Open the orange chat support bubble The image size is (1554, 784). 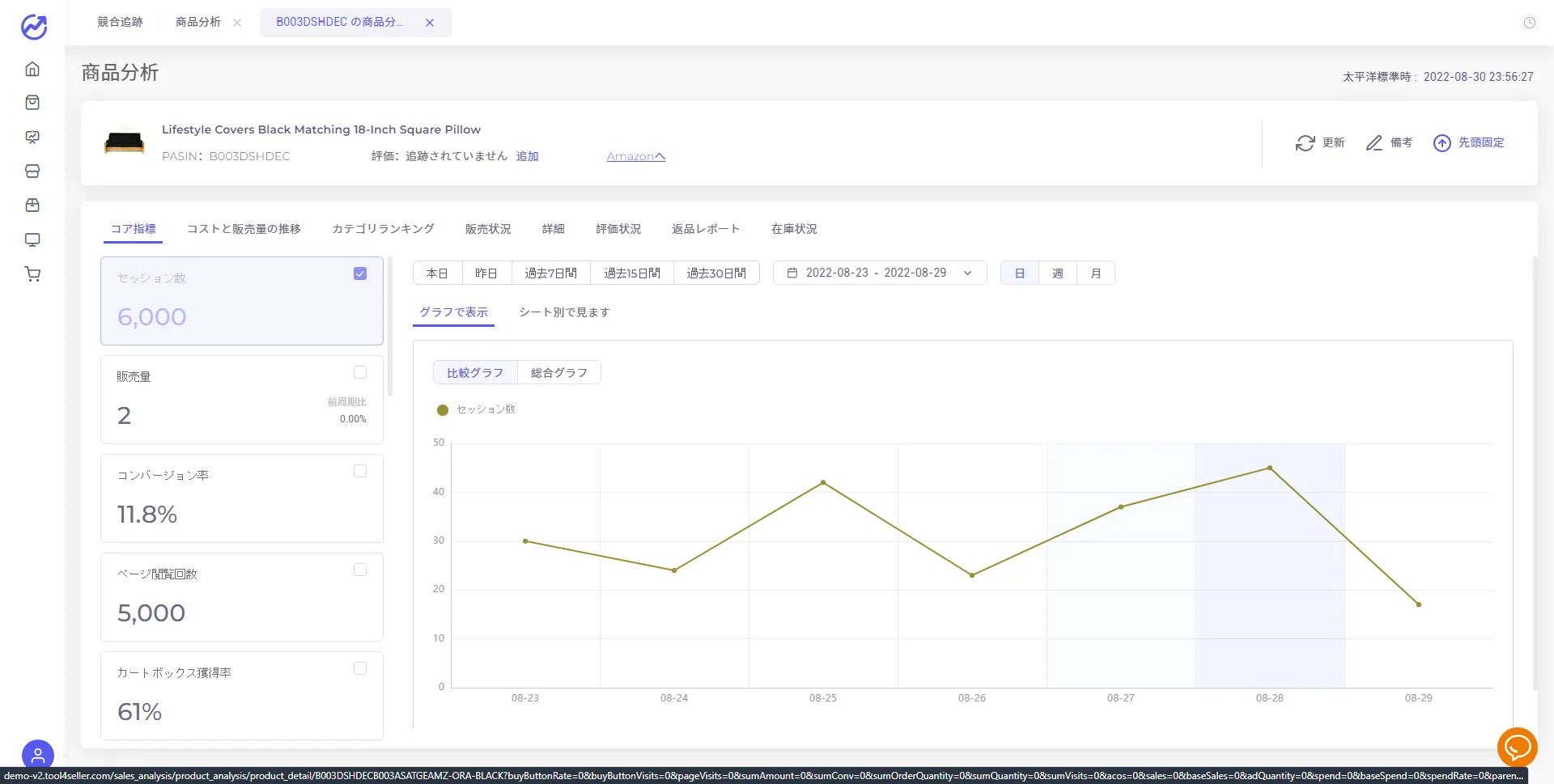click(x=1517, y=747)
